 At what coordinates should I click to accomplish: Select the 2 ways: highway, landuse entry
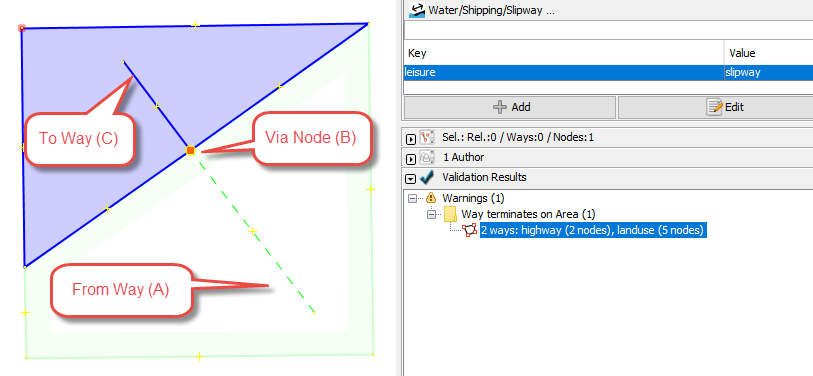(x=592, y=230)
